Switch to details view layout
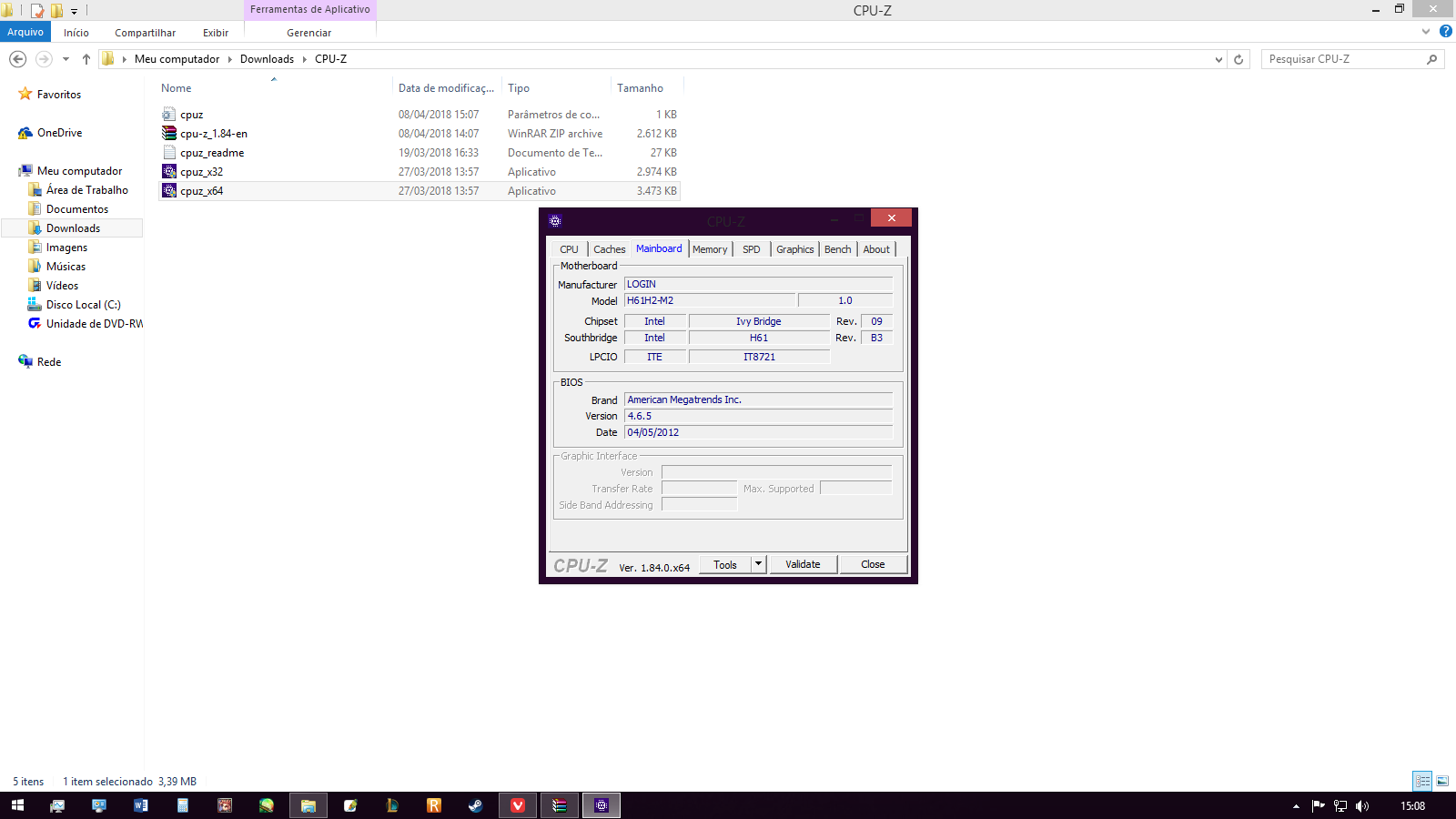 1422,781
